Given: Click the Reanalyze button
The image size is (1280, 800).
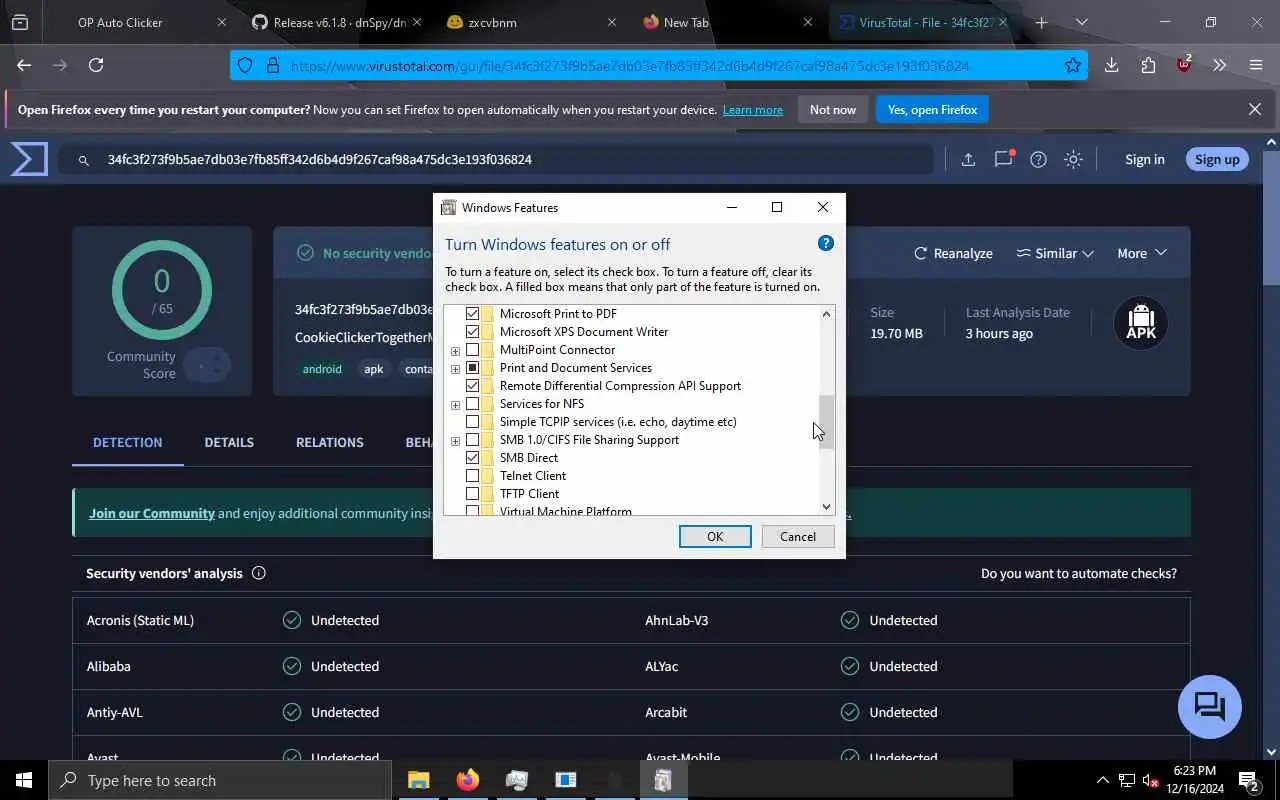Looking at the screenshot, I should coord(953,253).
